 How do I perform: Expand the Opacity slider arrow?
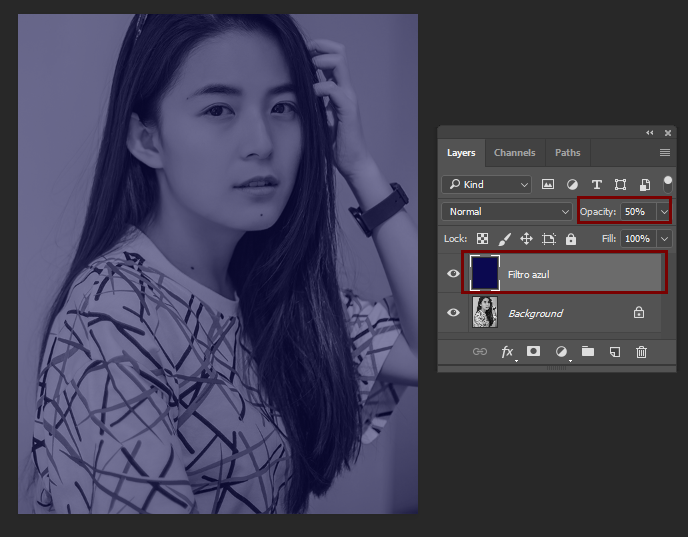click(x=664, y=211)
